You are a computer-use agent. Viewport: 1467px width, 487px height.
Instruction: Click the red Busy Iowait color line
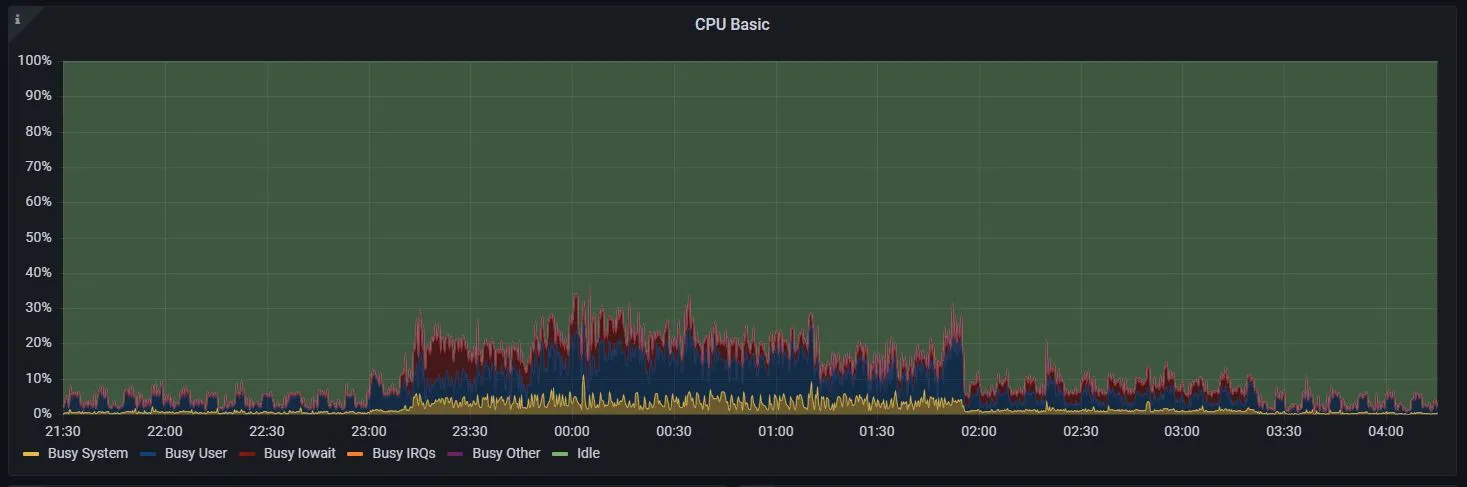(x=248, y=454)
